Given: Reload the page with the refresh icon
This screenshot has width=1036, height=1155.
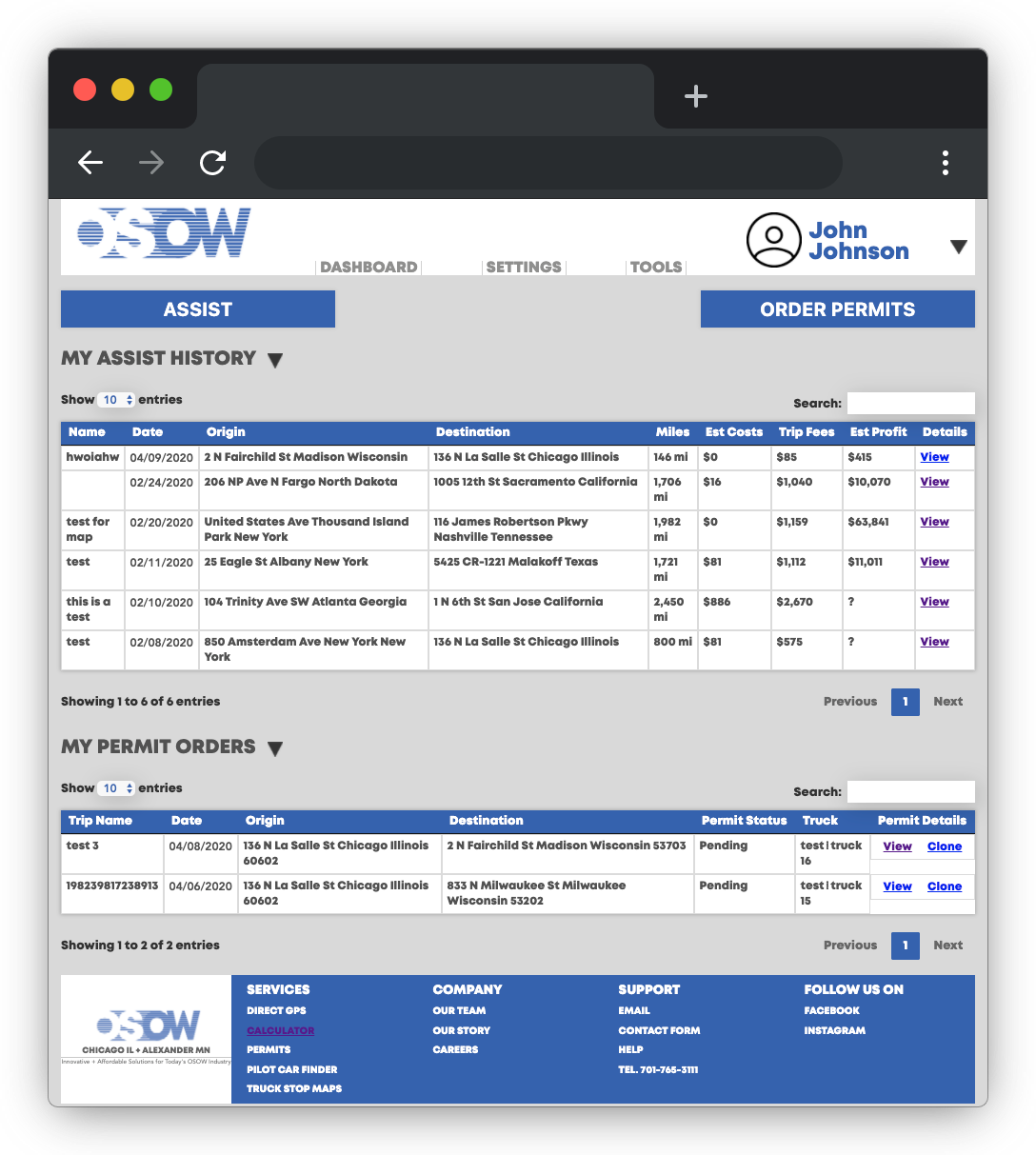Looking at the screenshot, I should [x=211, y=163].
